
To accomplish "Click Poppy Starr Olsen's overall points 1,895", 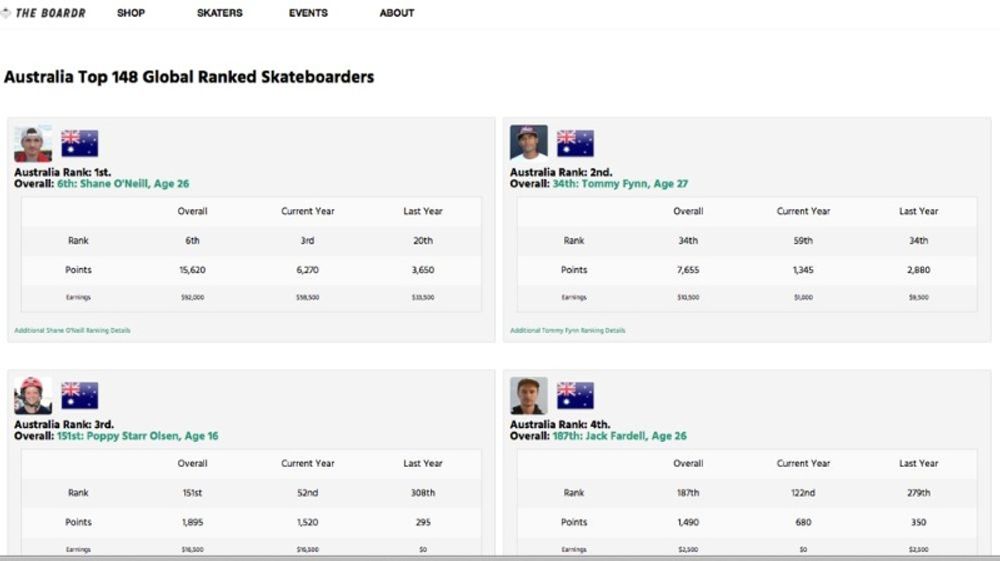I will click(192, 522).
